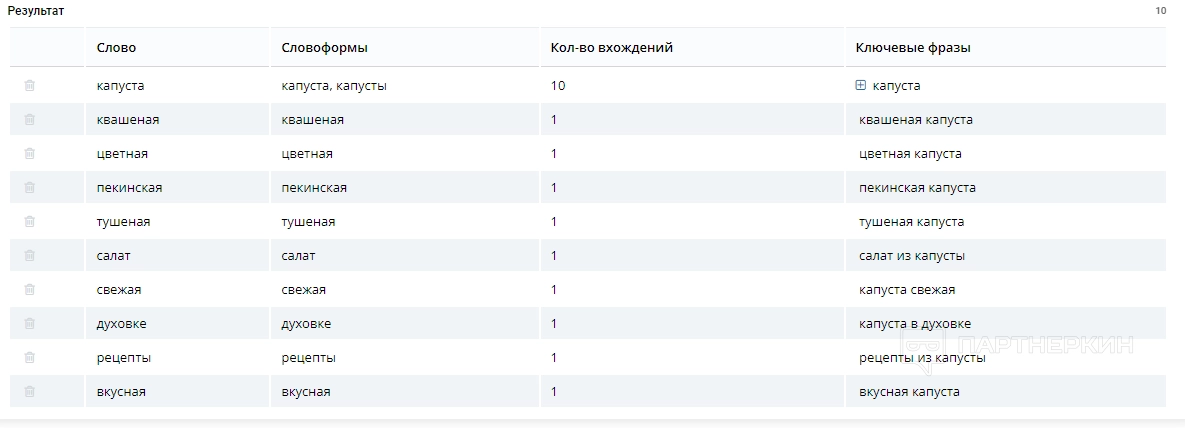Delete the свежая row trash icon

click(30, 290)
